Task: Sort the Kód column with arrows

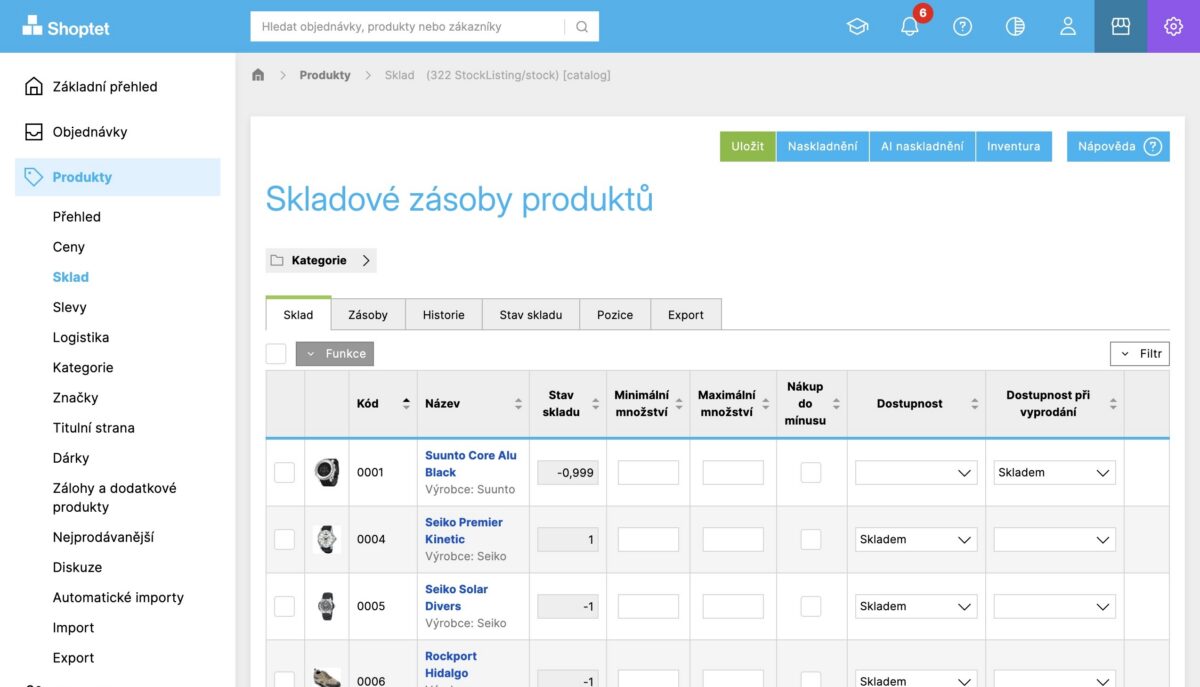Action: pos(406,404)
